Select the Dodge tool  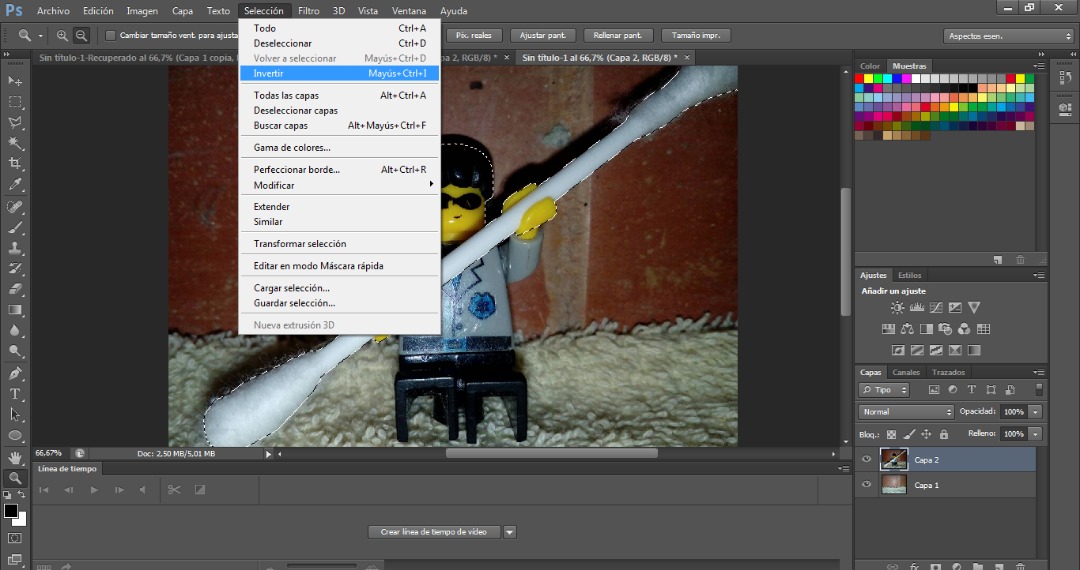pos(14,352)
